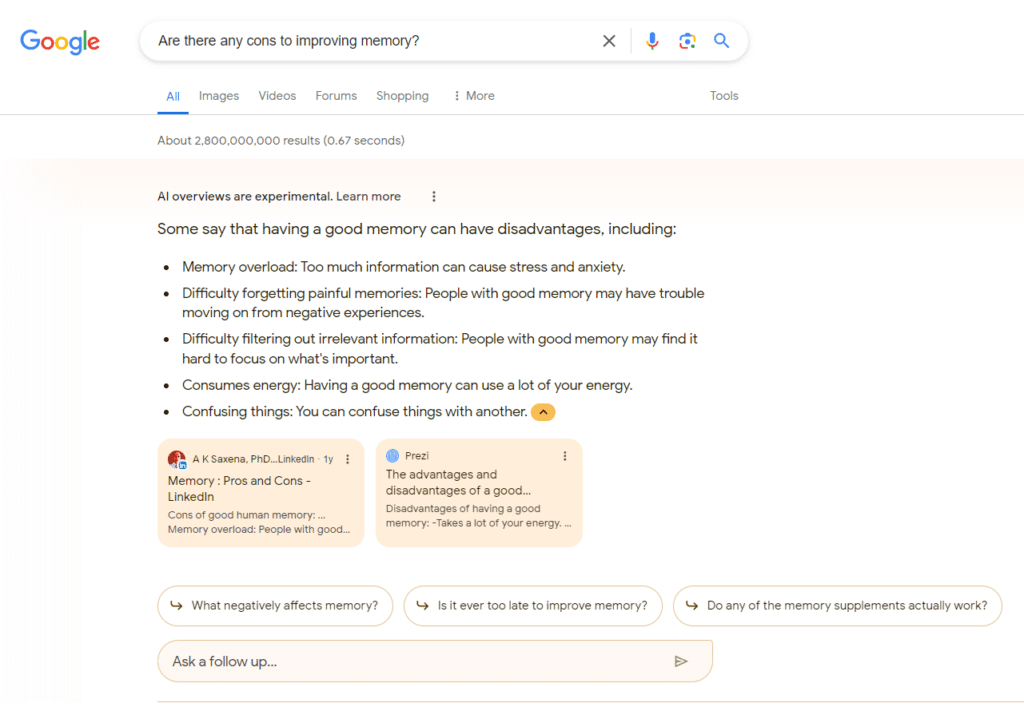The height and width of the screenshot is (711, 1024).
Task: Open AI overview three-dot options menu
Action: (434, 197)
